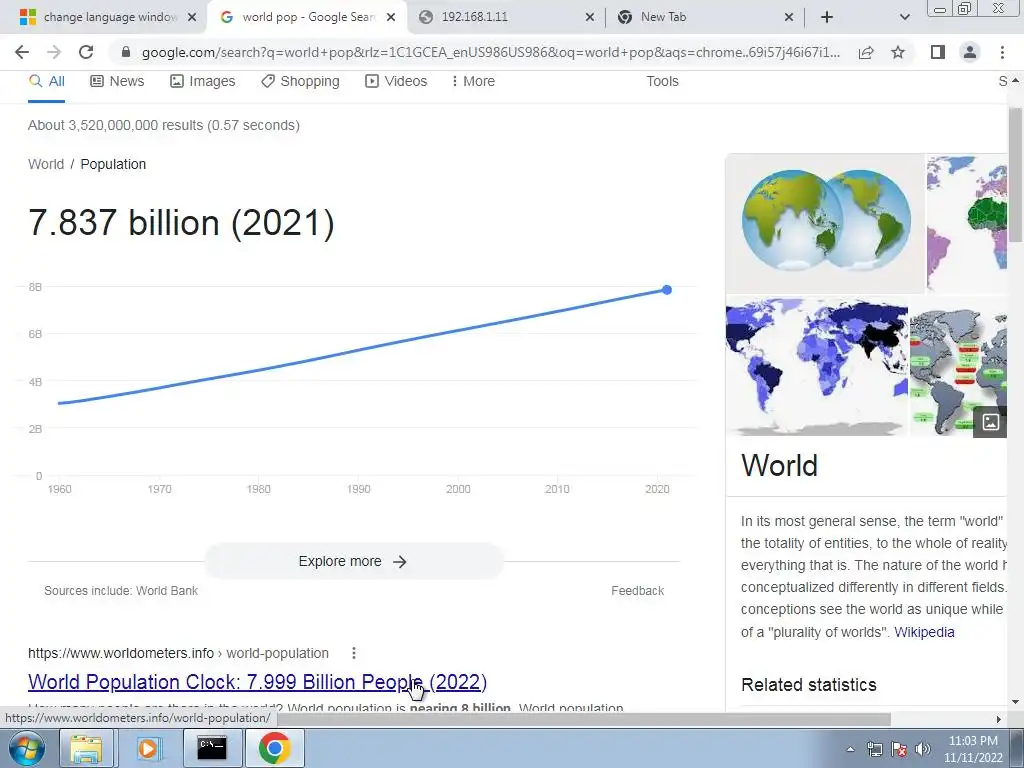The image size is (1024, 768).
Task: Click the browser forward arrow
Action: (54, 52)
